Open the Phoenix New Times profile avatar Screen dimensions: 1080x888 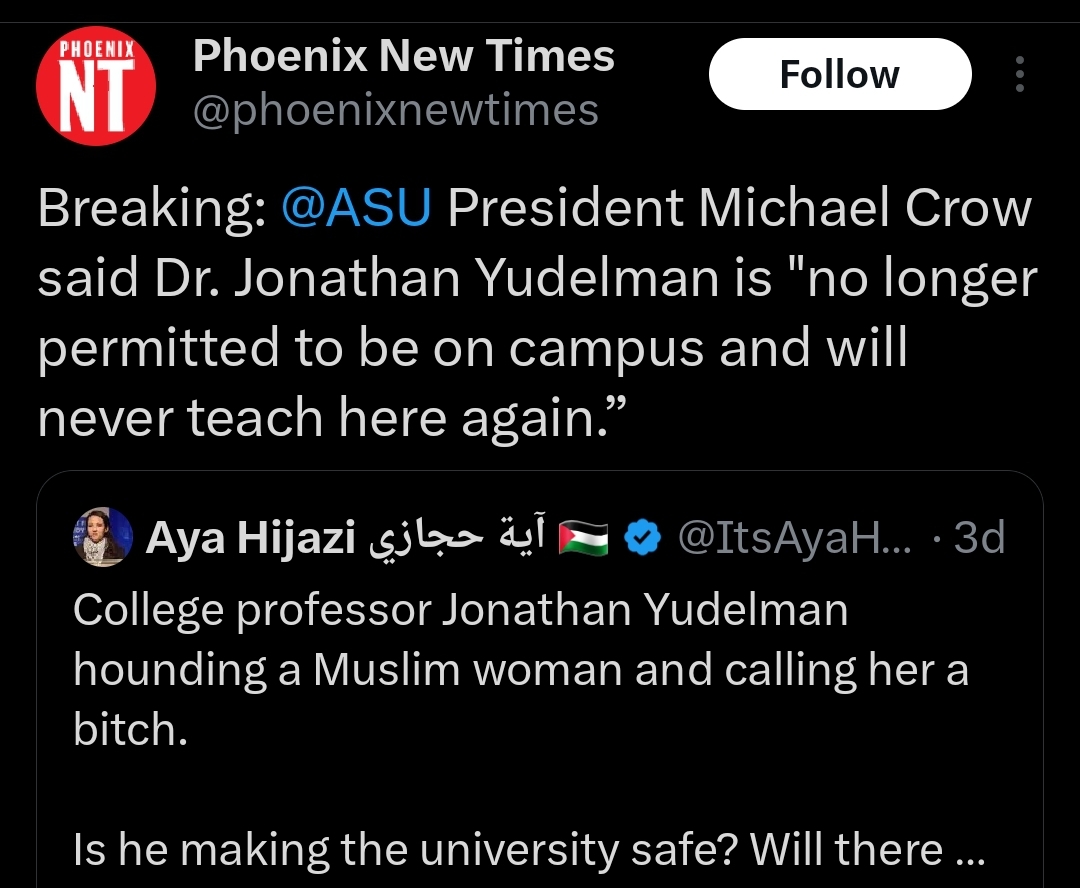click(x=96, y=85)
